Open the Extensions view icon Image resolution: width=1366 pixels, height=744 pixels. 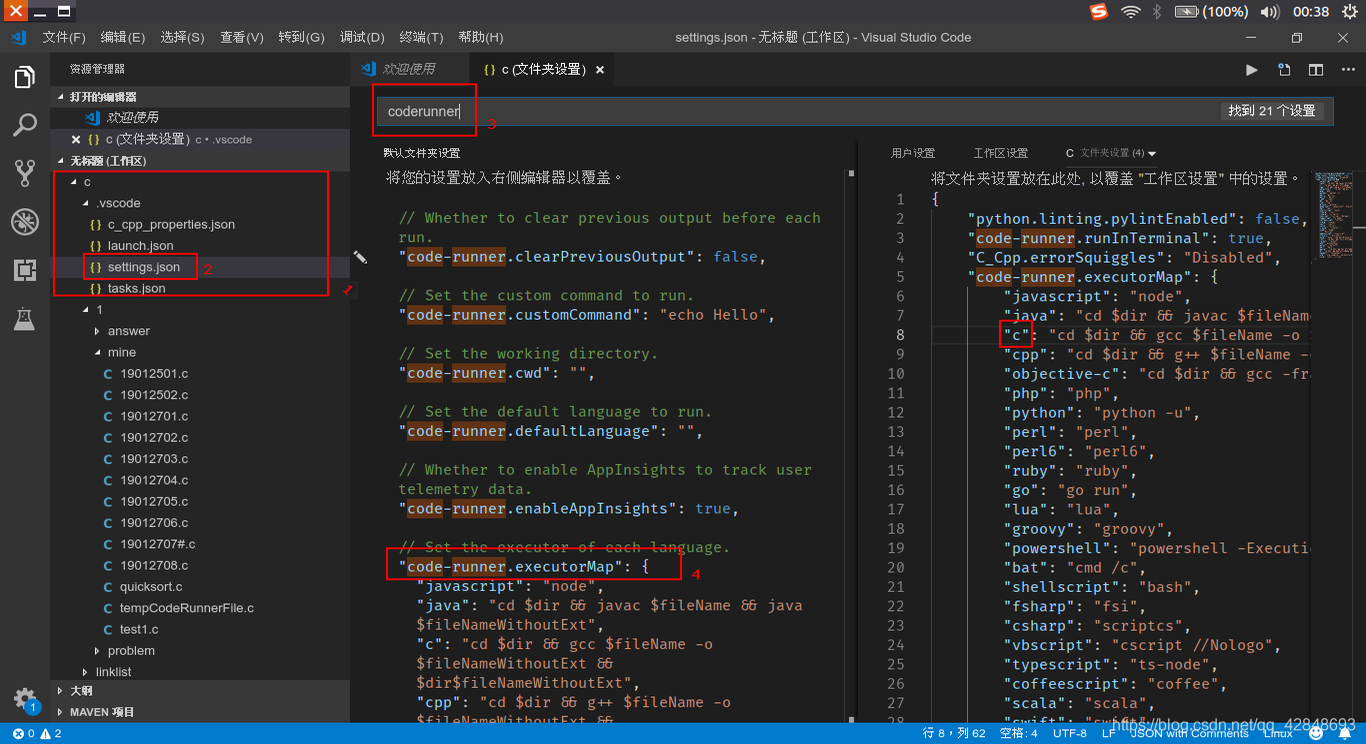point(24,272)
